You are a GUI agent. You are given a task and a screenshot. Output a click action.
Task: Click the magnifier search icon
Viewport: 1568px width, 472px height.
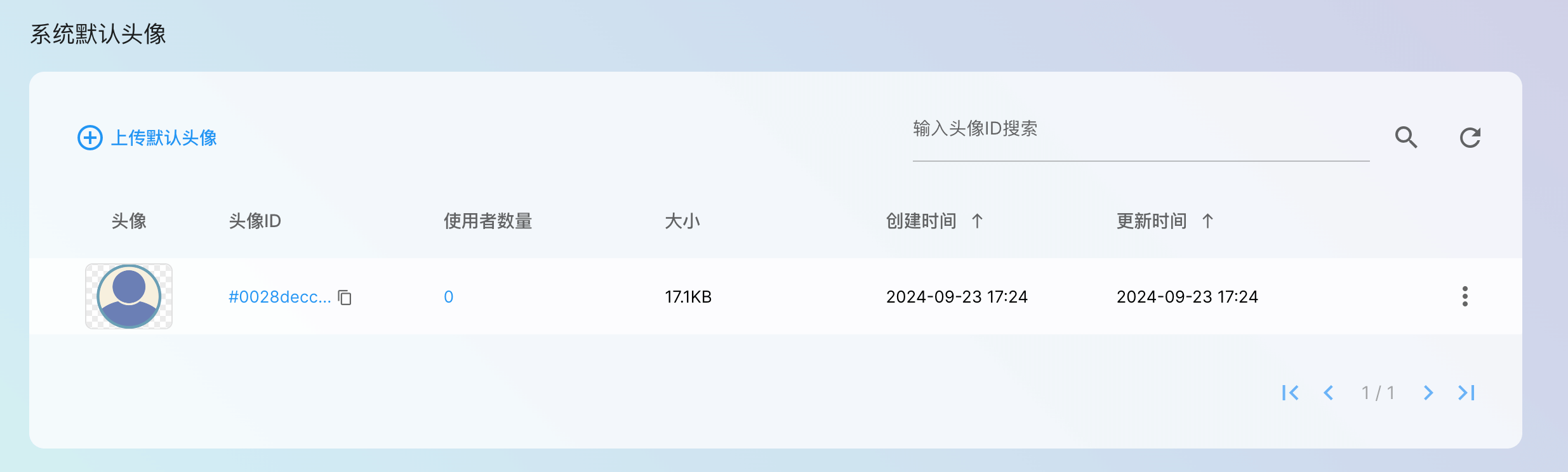1406,137
